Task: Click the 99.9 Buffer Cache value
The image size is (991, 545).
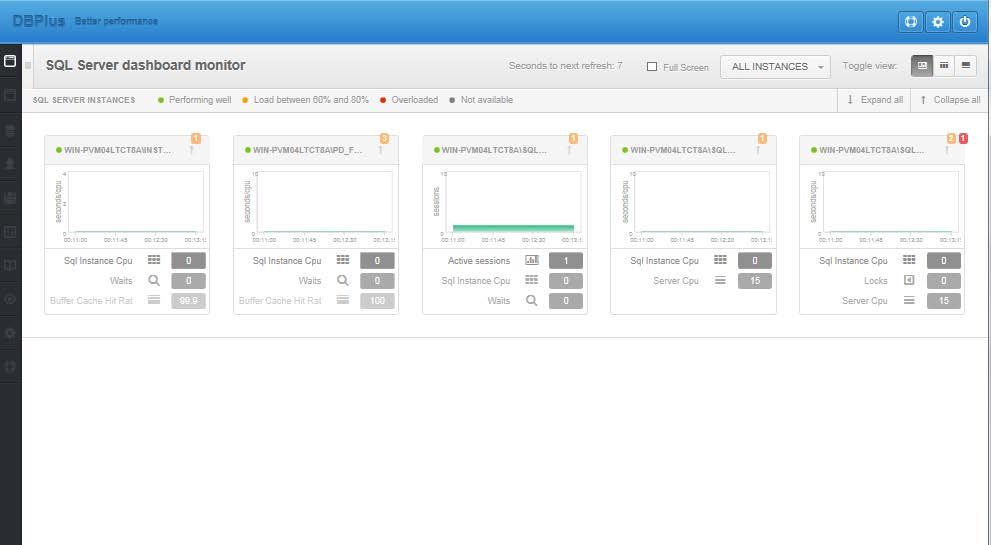Action: 188,300
